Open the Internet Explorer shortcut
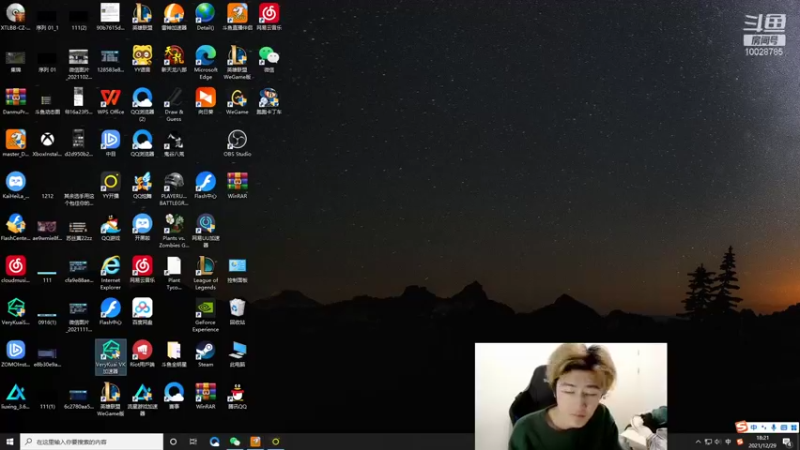Viewport: 800px width, 450px height. tap(110, 273)
